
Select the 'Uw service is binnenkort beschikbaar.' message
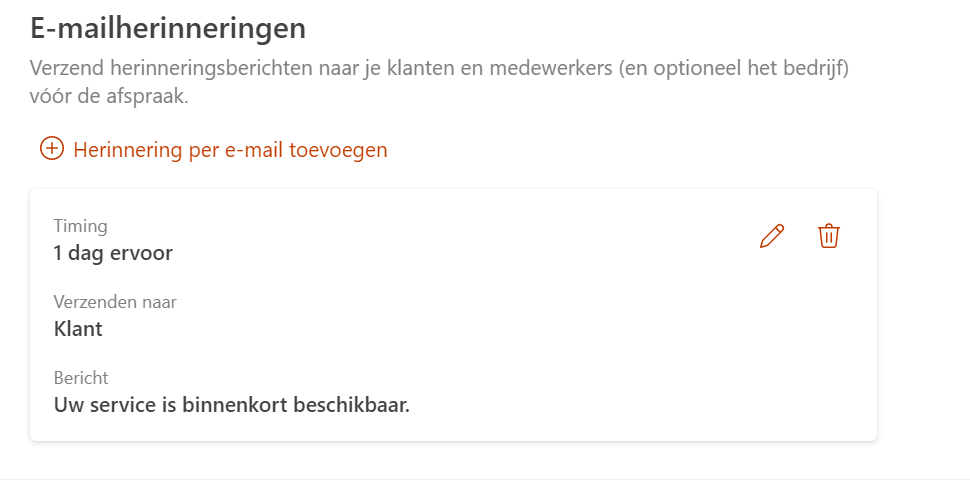(232, 406)
